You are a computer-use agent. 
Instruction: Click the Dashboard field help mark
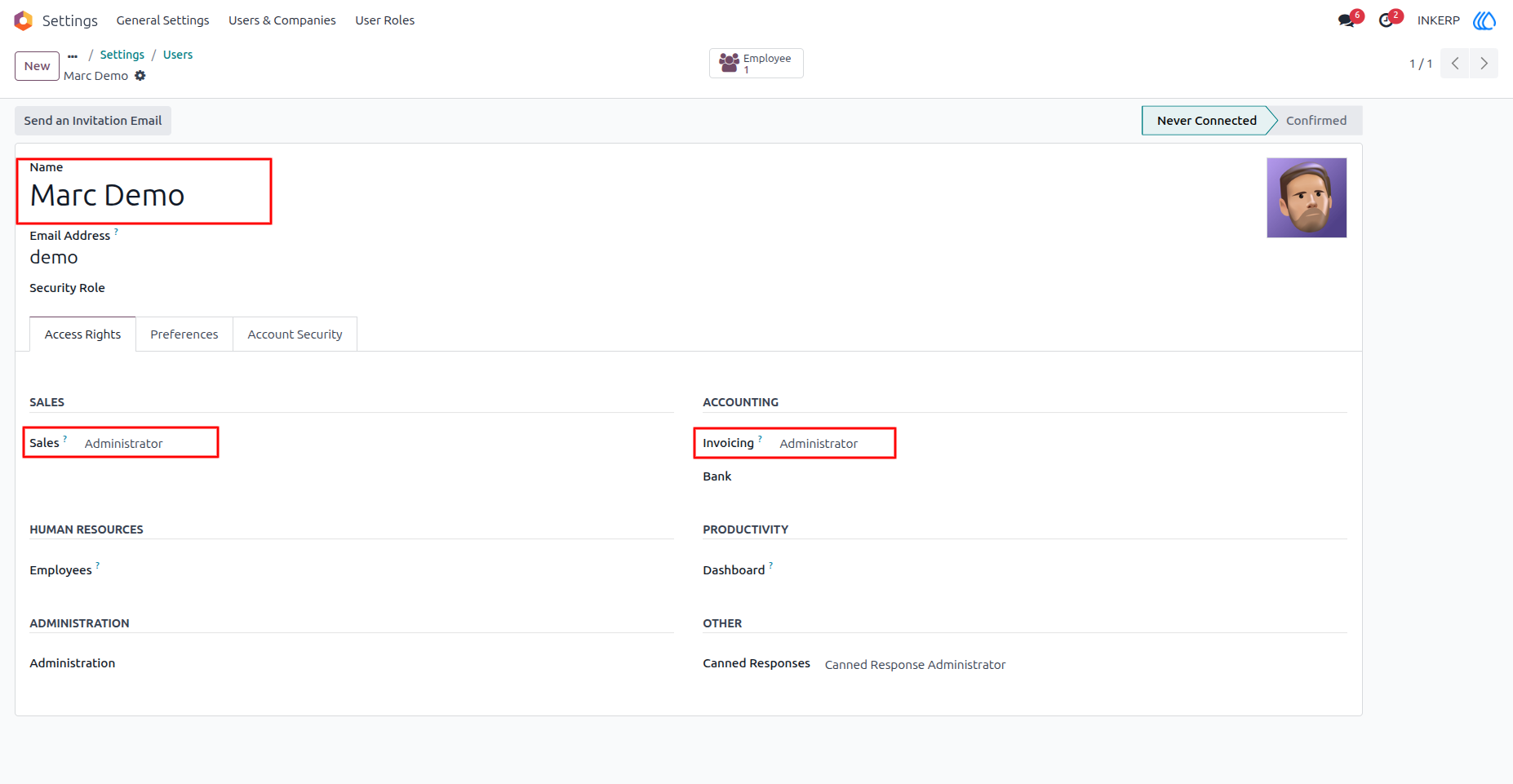(770, 565)
